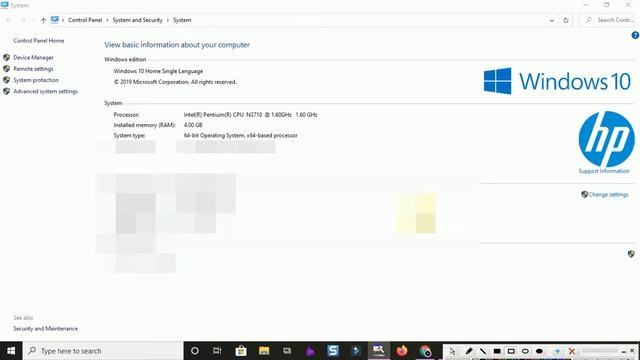Open Task View on taskbar
Image resolution: width=640 pixels, height=360 pixels.
click(x=217, y=351)
